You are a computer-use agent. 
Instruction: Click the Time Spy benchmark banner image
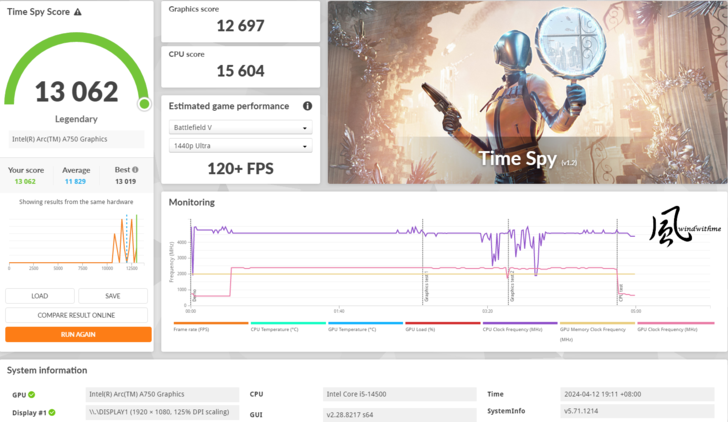(527, 92)
